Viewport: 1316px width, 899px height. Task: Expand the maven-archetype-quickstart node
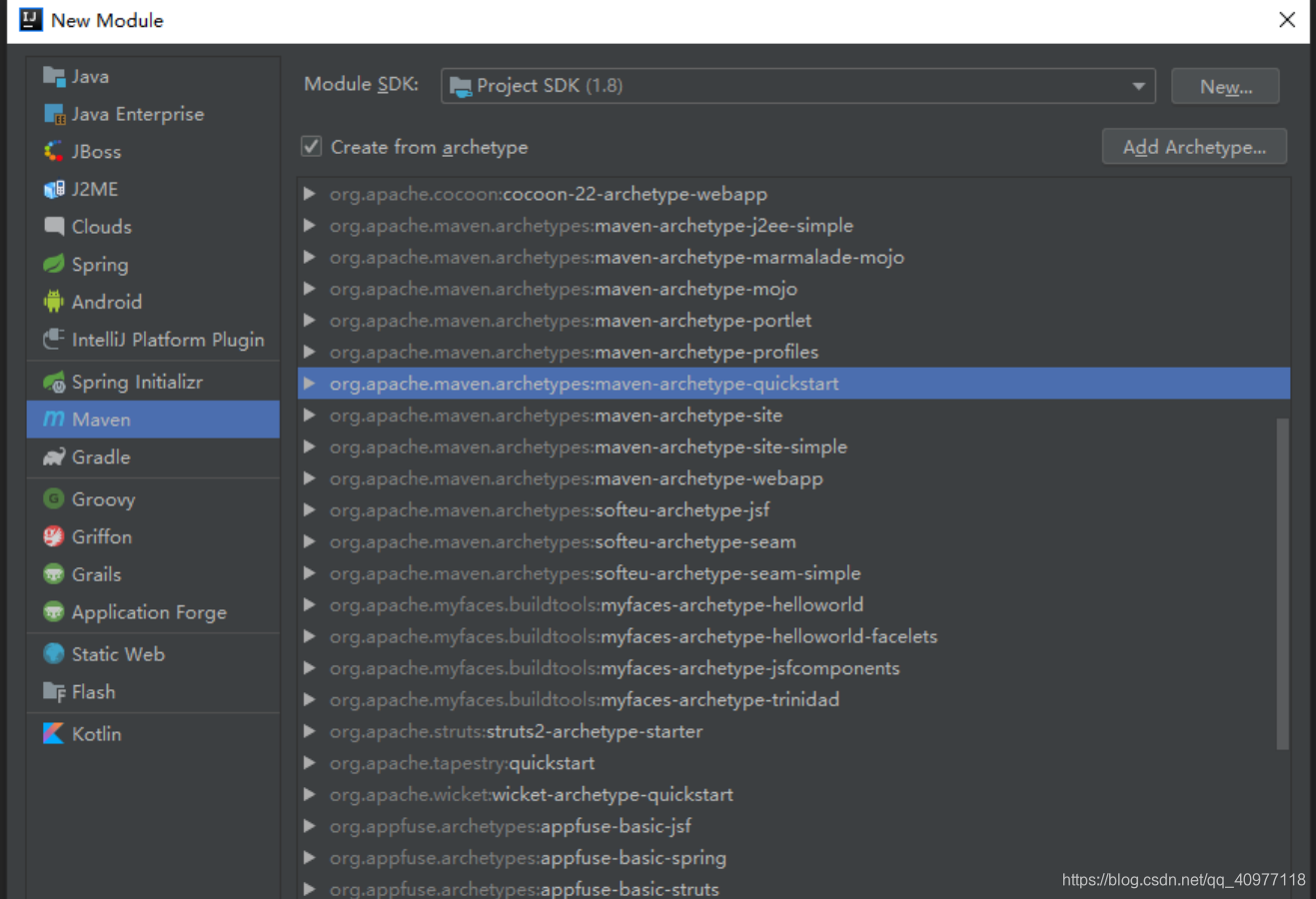point(310,384)
